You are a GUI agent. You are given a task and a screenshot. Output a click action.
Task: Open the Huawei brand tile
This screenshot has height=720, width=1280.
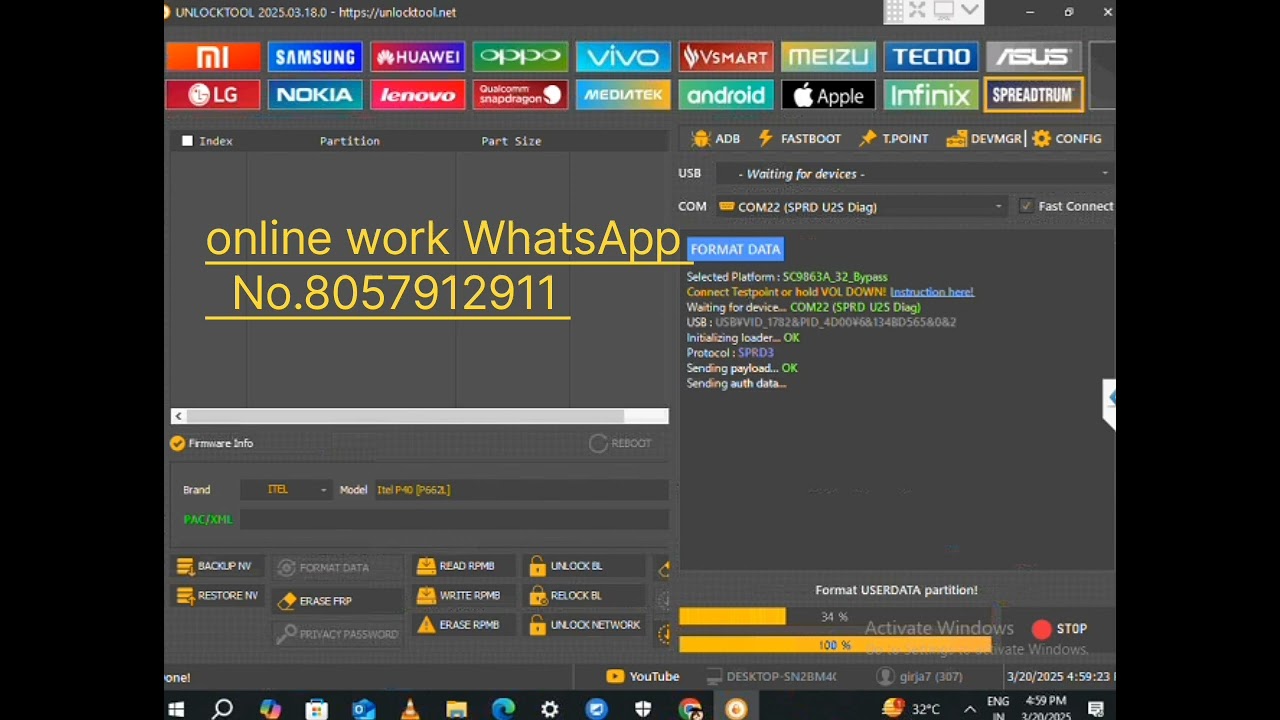[418, 57]
